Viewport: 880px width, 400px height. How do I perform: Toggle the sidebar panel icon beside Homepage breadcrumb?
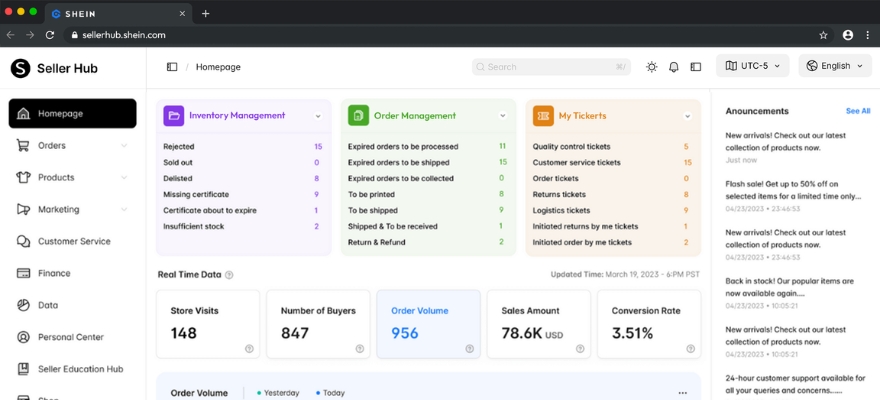coord(172,67)
